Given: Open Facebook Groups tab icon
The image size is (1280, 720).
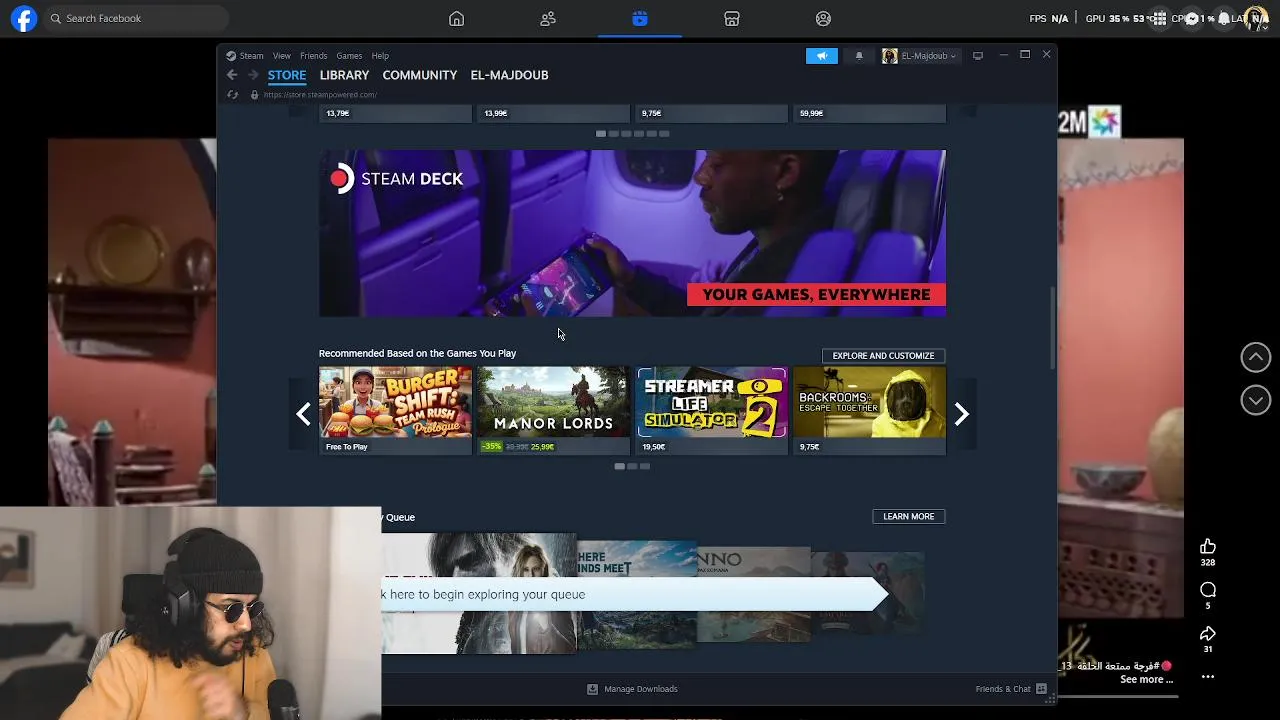Looking at the screenshot, I should tap(823, 18).
